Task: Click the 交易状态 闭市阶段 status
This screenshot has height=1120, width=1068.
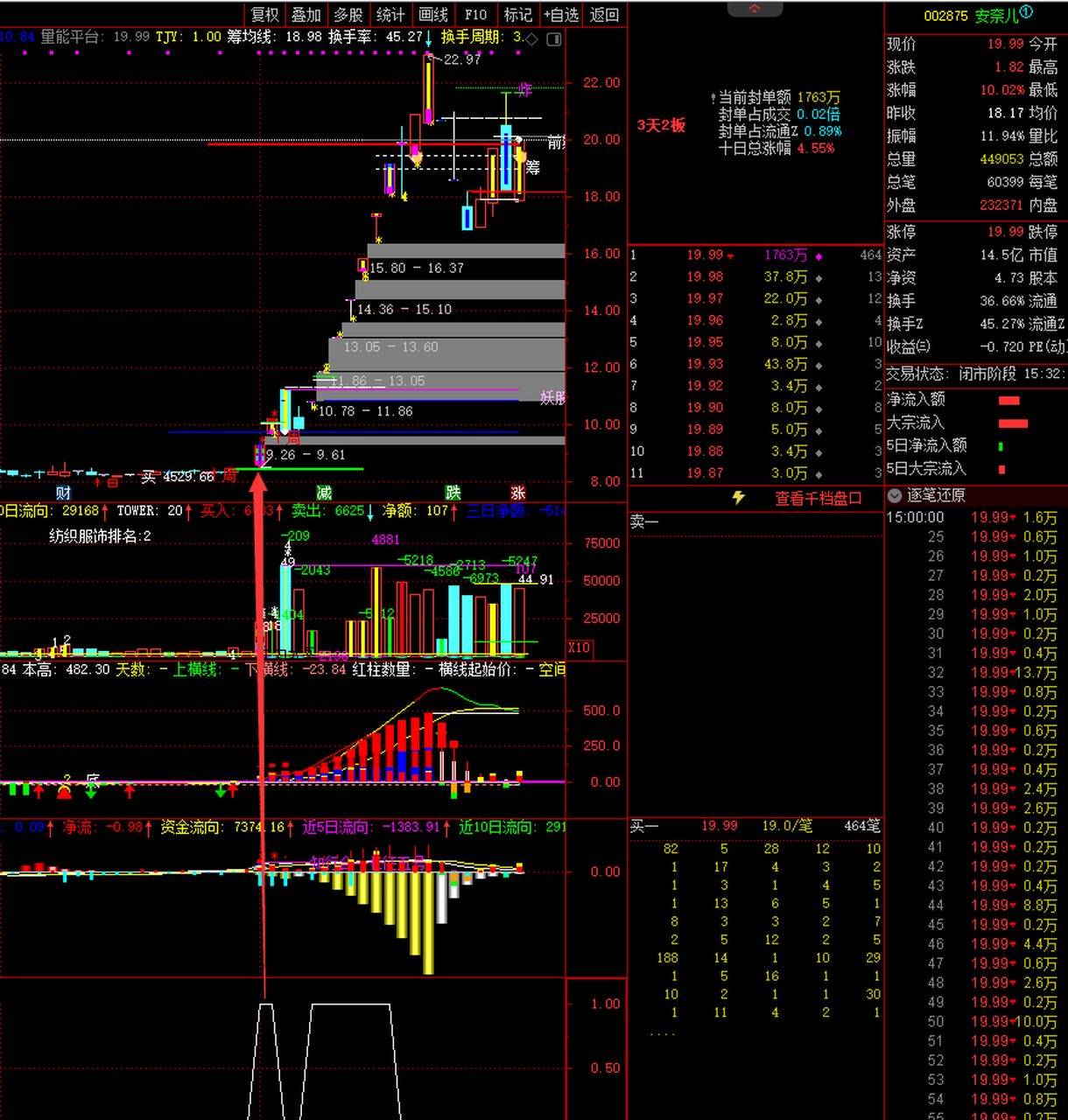Action: click(x=952, y=374)
